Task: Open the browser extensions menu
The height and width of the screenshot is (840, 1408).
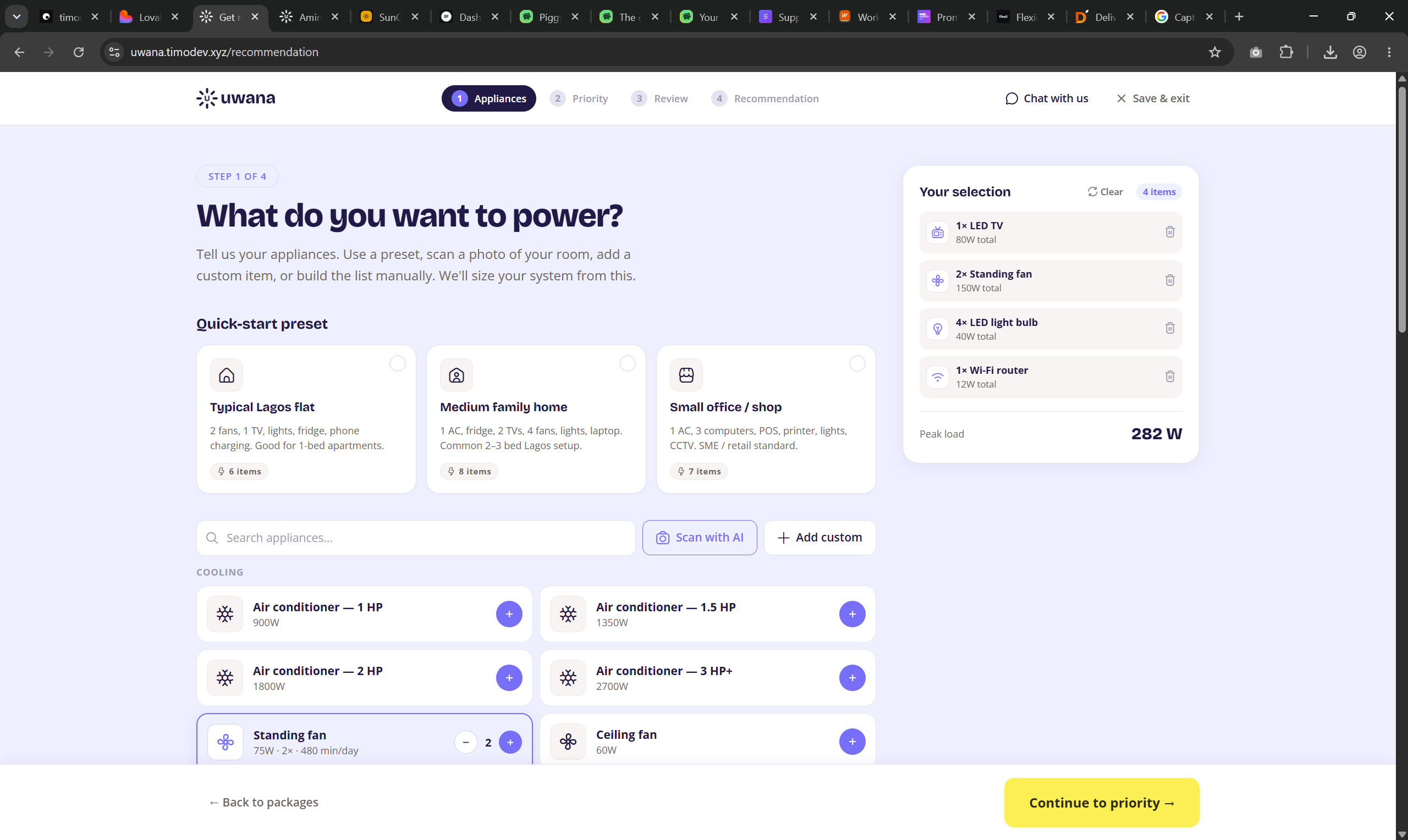Action: click(1286, 52)
